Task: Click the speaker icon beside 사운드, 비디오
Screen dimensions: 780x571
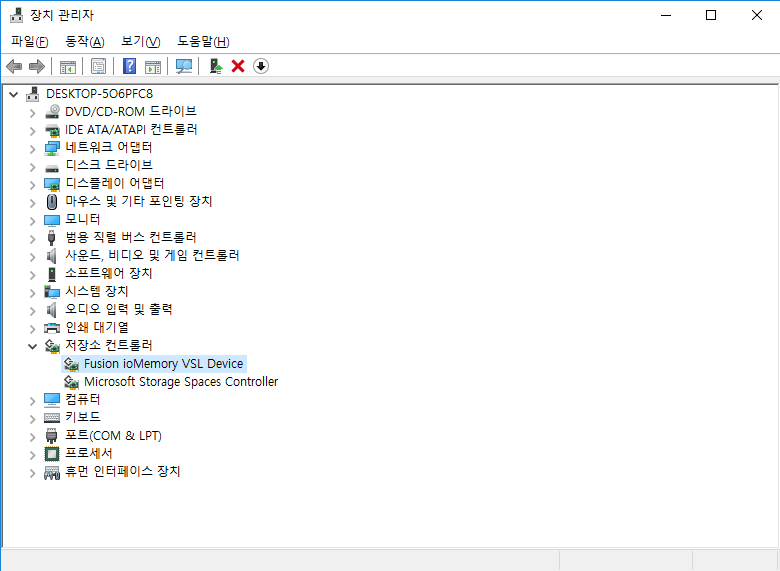Action: point(52,256)
